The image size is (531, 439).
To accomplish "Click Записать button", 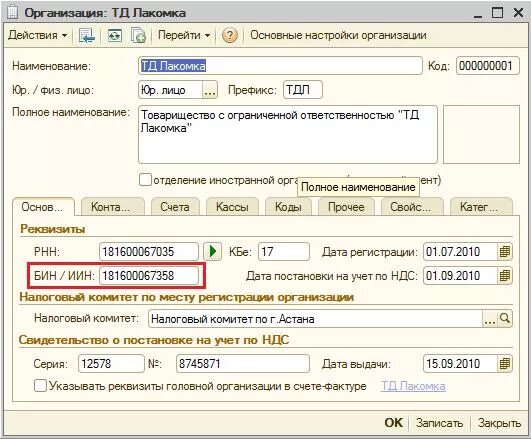I will tap(440, 423).
